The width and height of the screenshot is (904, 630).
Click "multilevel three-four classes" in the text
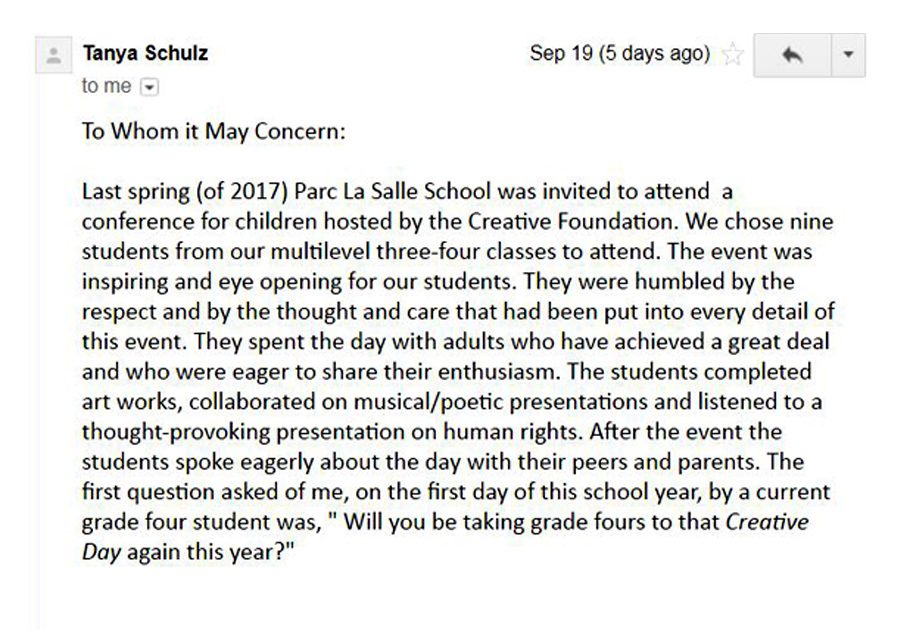(392, 251)
